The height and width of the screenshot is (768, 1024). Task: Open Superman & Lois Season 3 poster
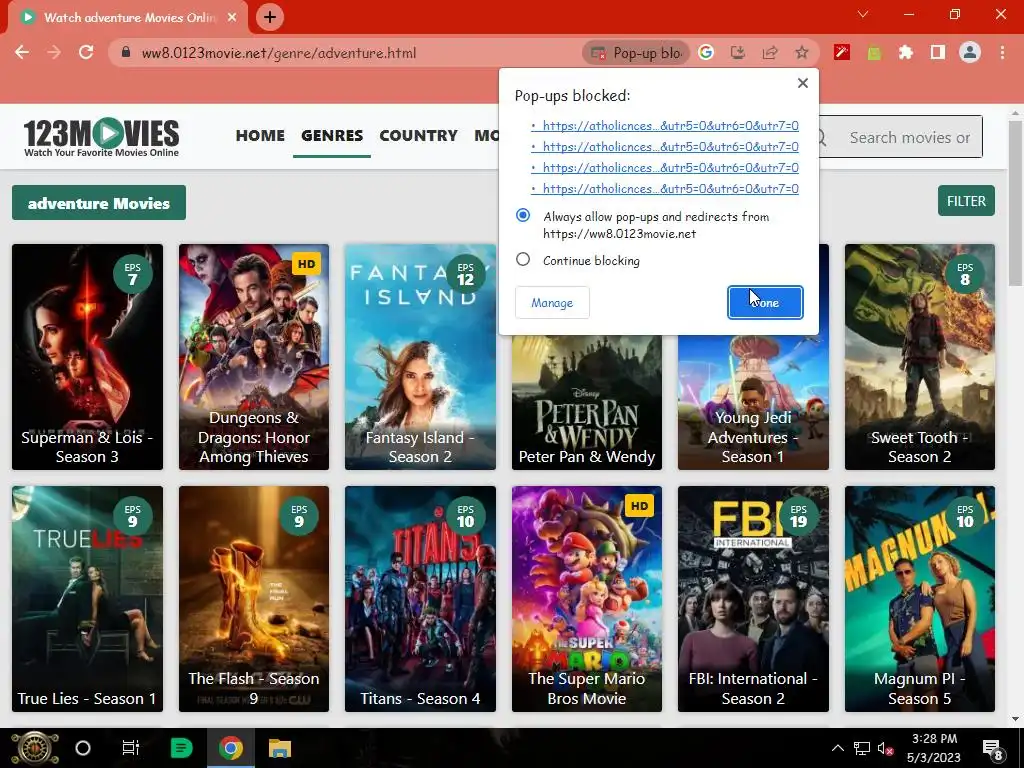click(x=87, y=357)
